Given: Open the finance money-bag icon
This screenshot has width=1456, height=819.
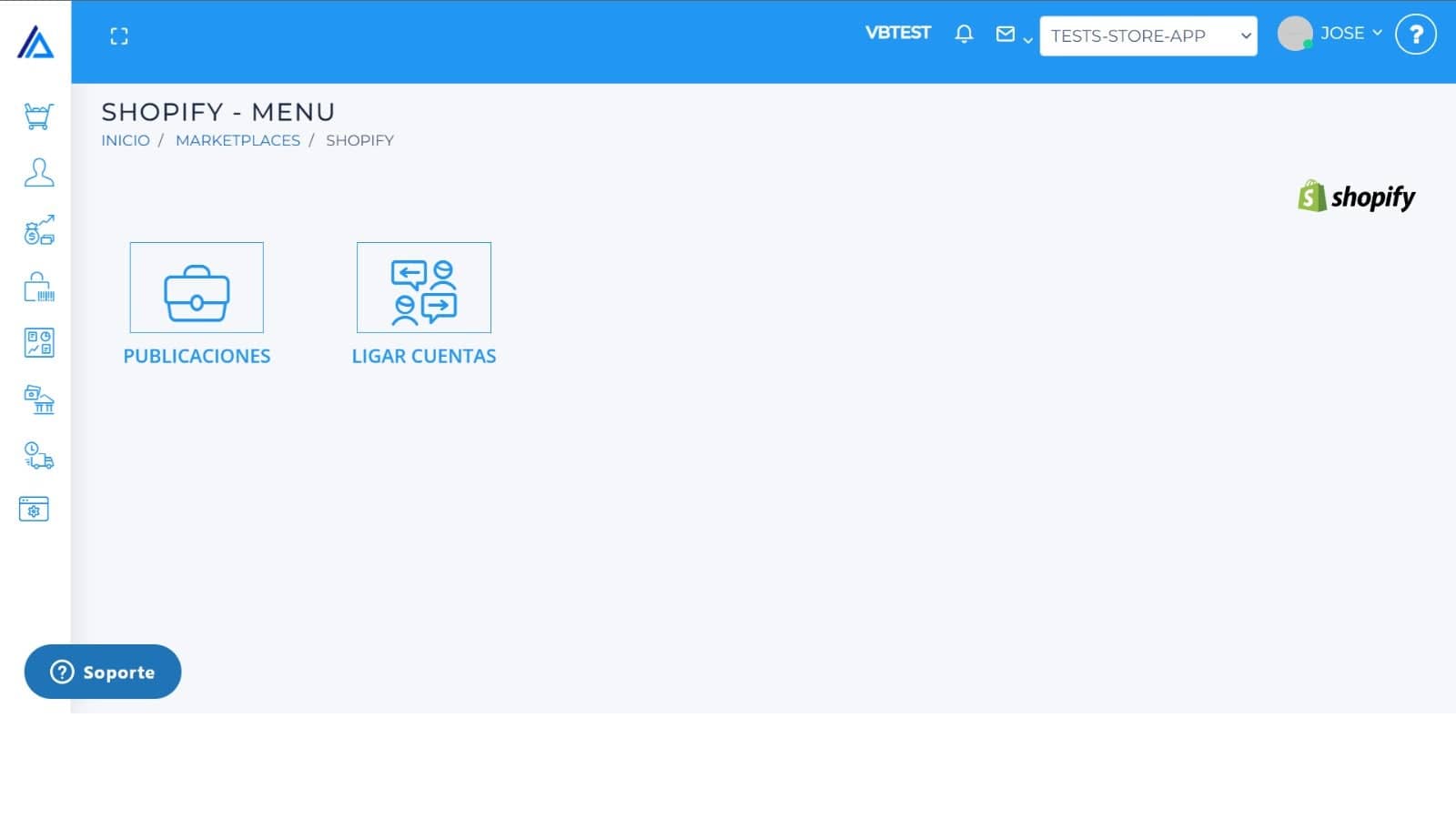Looking at the screenshot, I should [36, 230].
